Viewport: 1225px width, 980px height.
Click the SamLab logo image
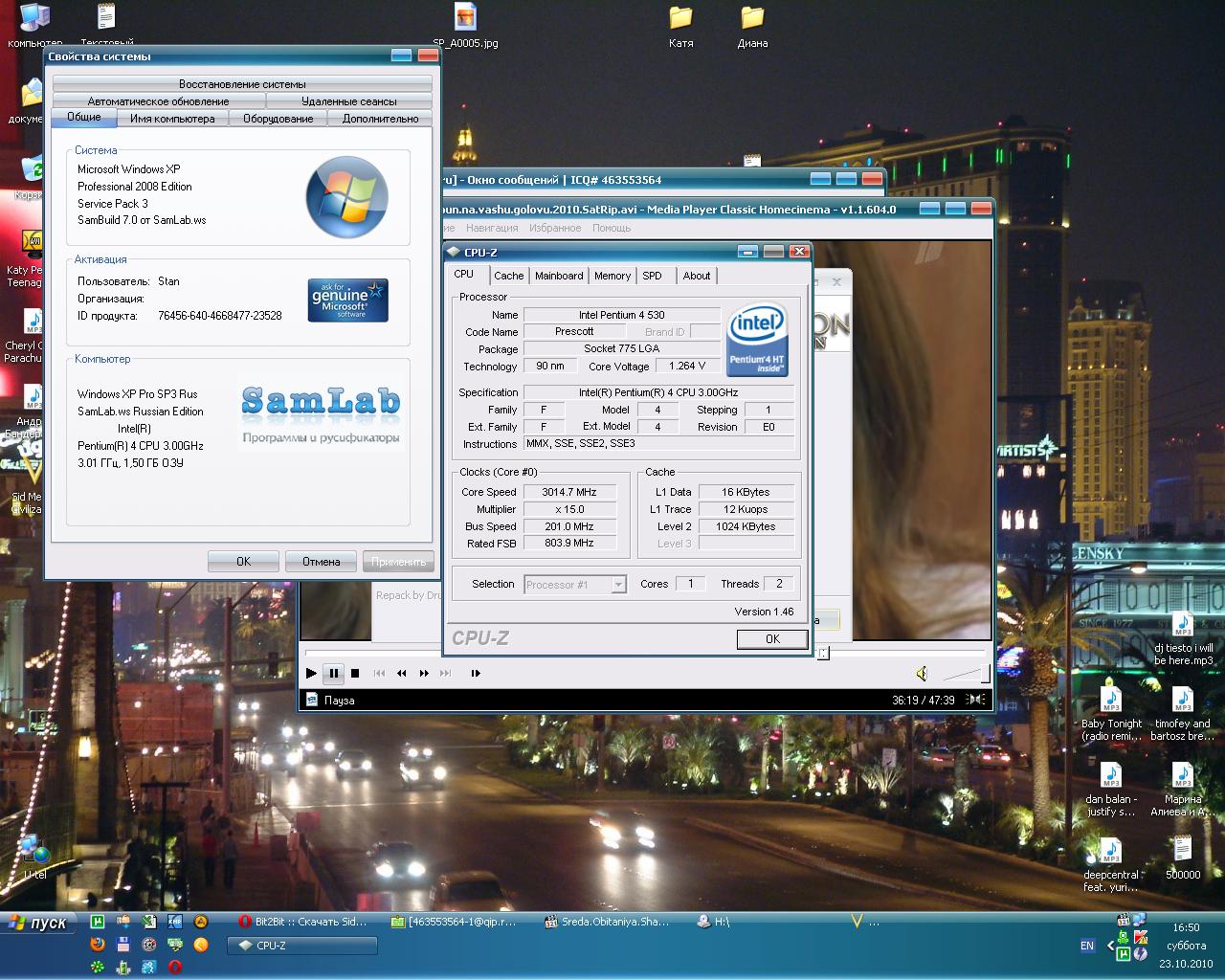[321, 412]
